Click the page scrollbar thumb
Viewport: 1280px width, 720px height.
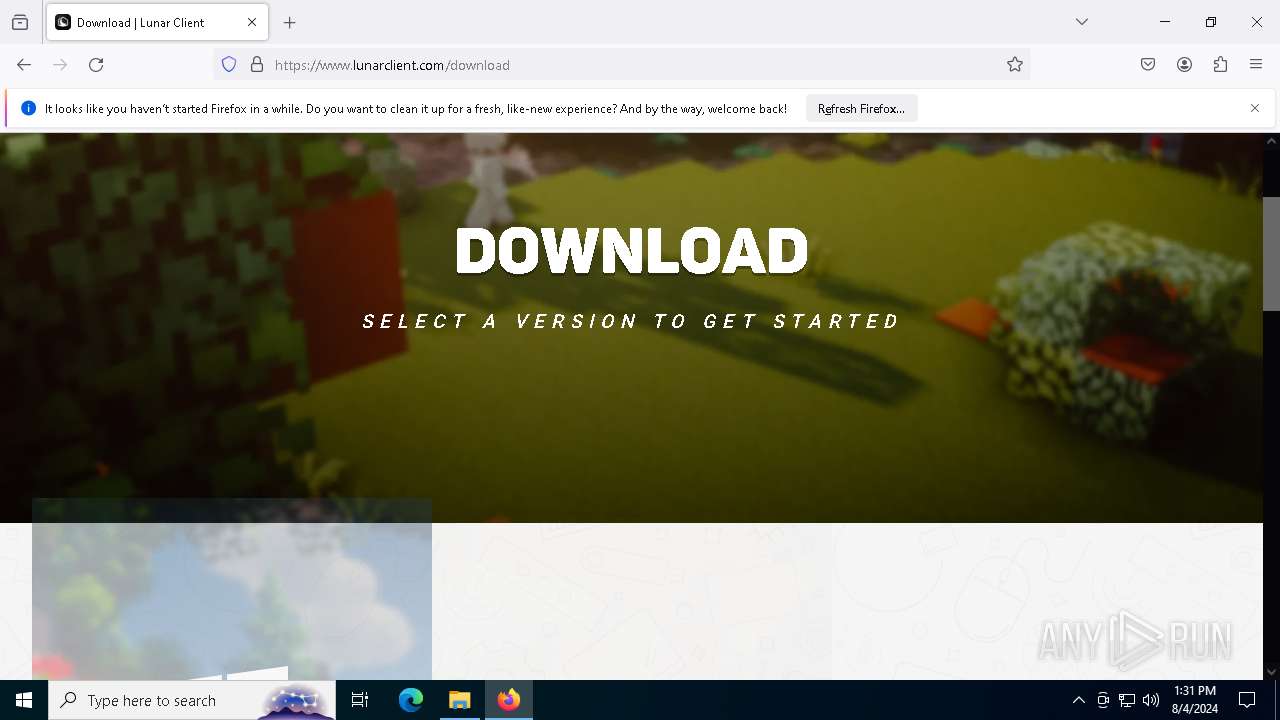[x=1271, y=254]
